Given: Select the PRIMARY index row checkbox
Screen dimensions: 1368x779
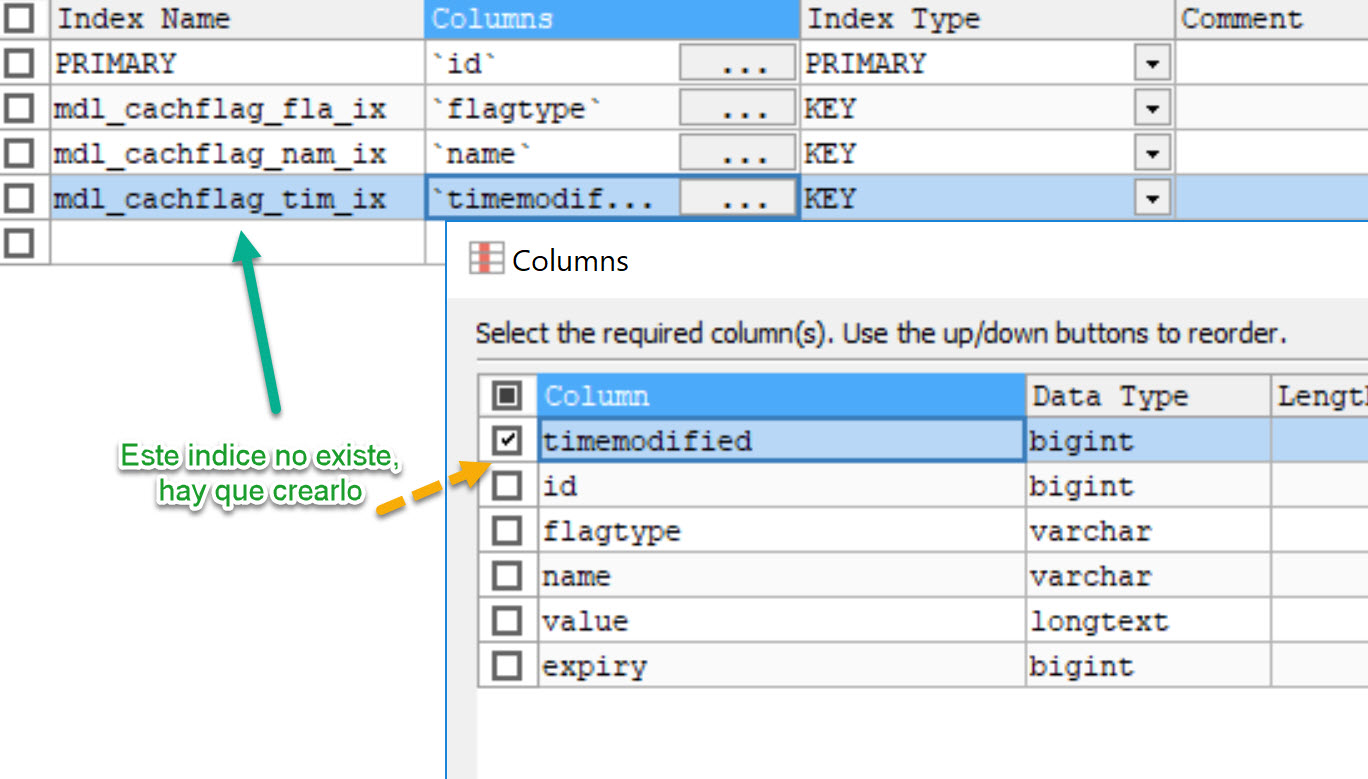Looking at the screenshot, I should point(19,62).
